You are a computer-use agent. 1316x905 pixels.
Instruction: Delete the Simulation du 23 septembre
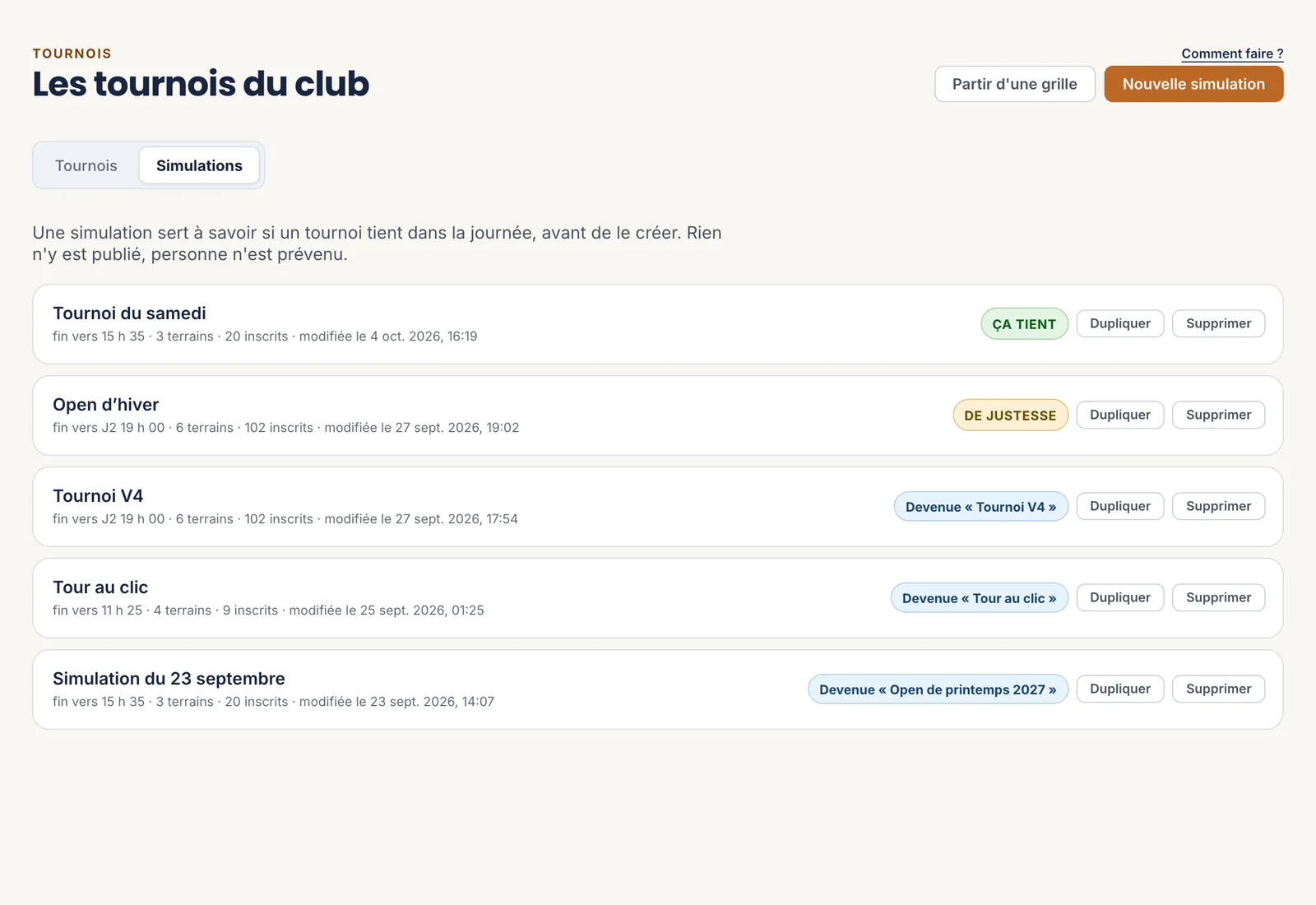[1218, 689]
